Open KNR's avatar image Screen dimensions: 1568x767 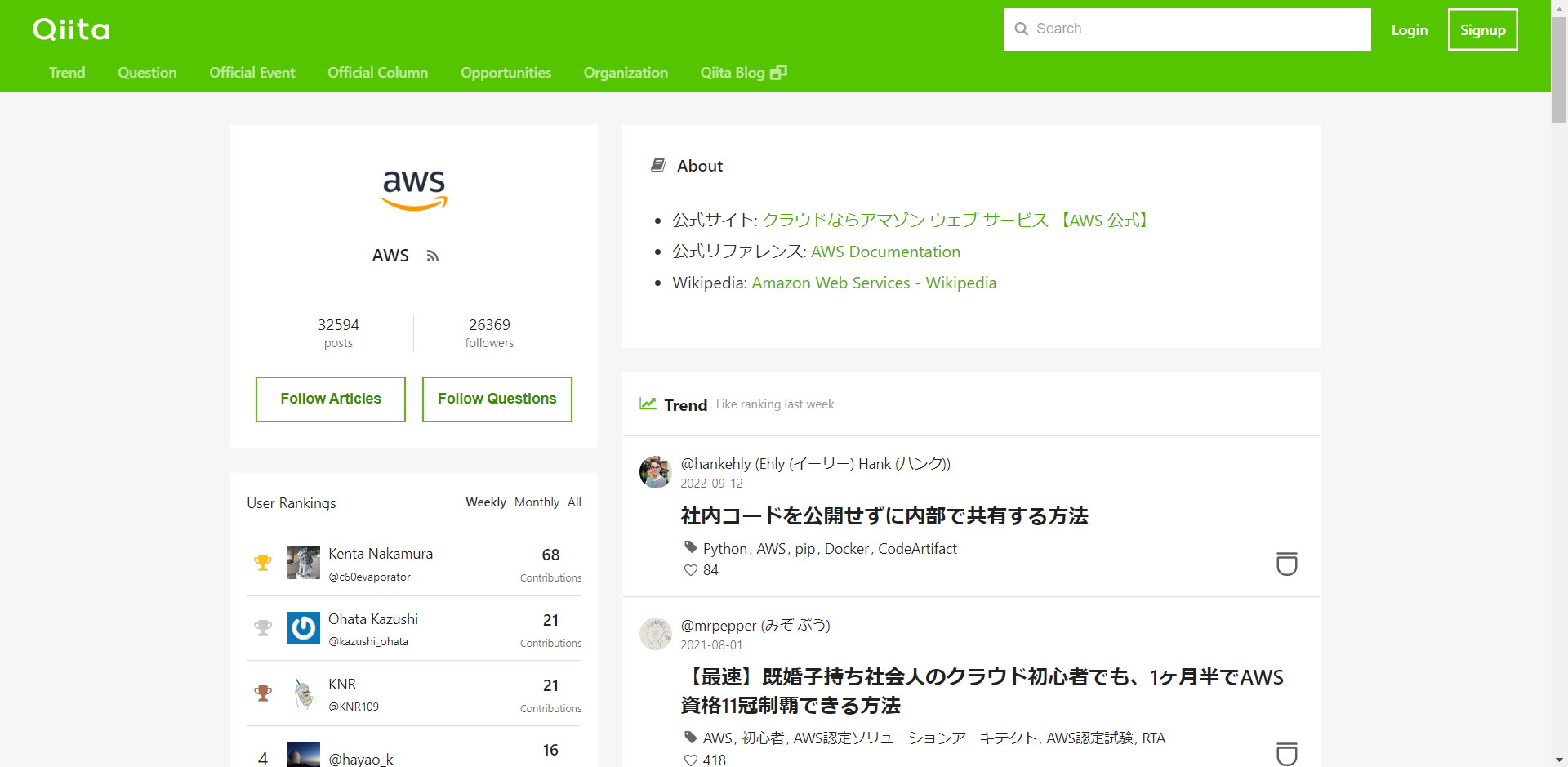(x=304, y=693)
